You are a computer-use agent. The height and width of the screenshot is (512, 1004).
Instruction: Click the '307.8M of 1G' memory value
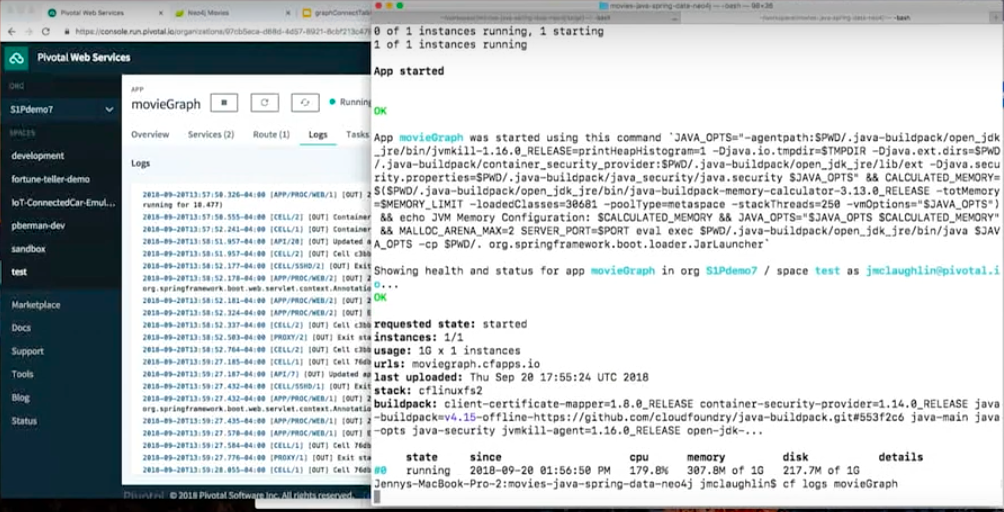click(725, 470)
